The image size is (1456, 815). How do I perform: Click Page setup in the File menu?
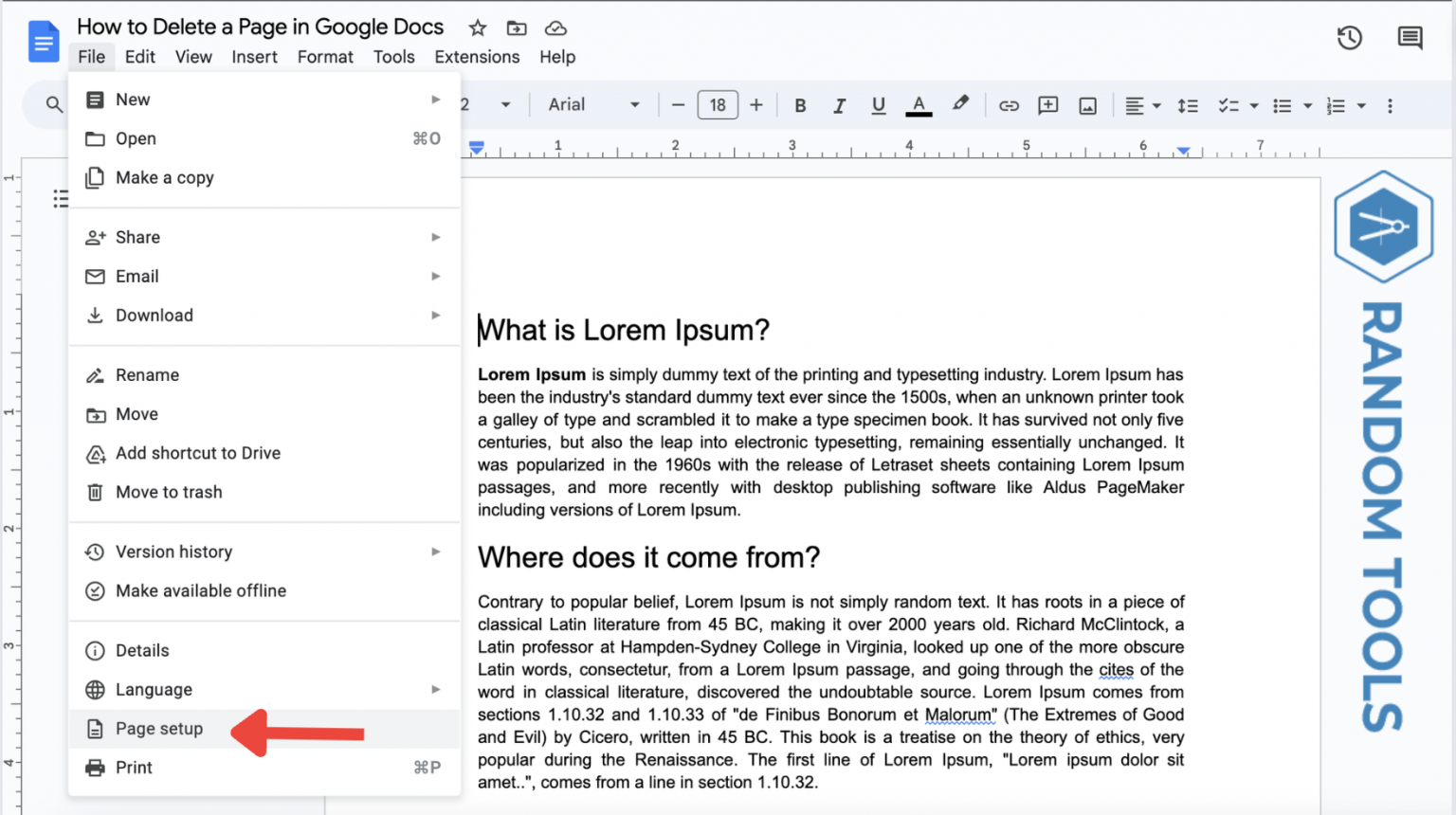click(159, 728)
